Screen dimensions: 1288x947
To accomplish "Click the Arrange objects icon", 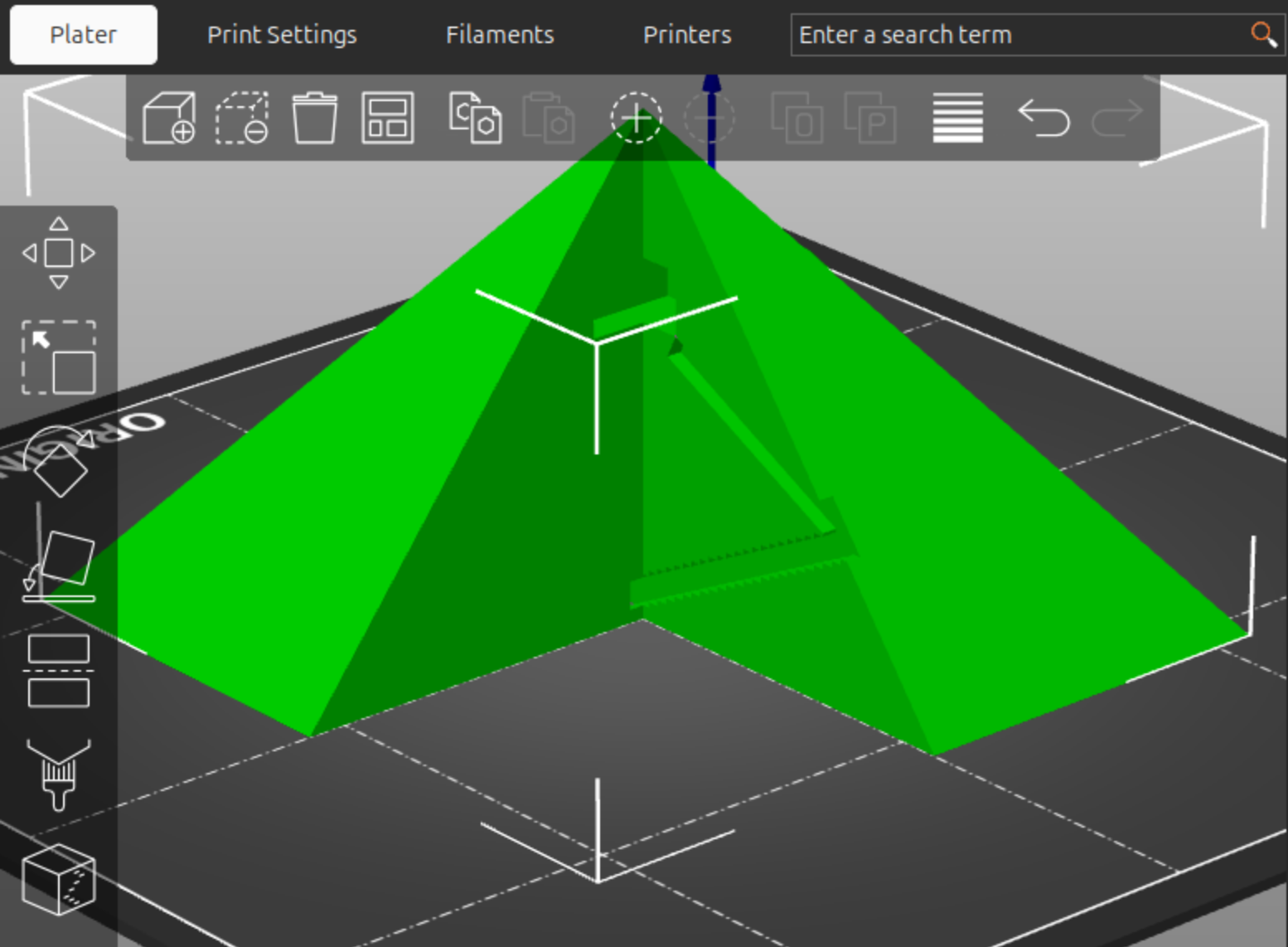I will point(387,117).
